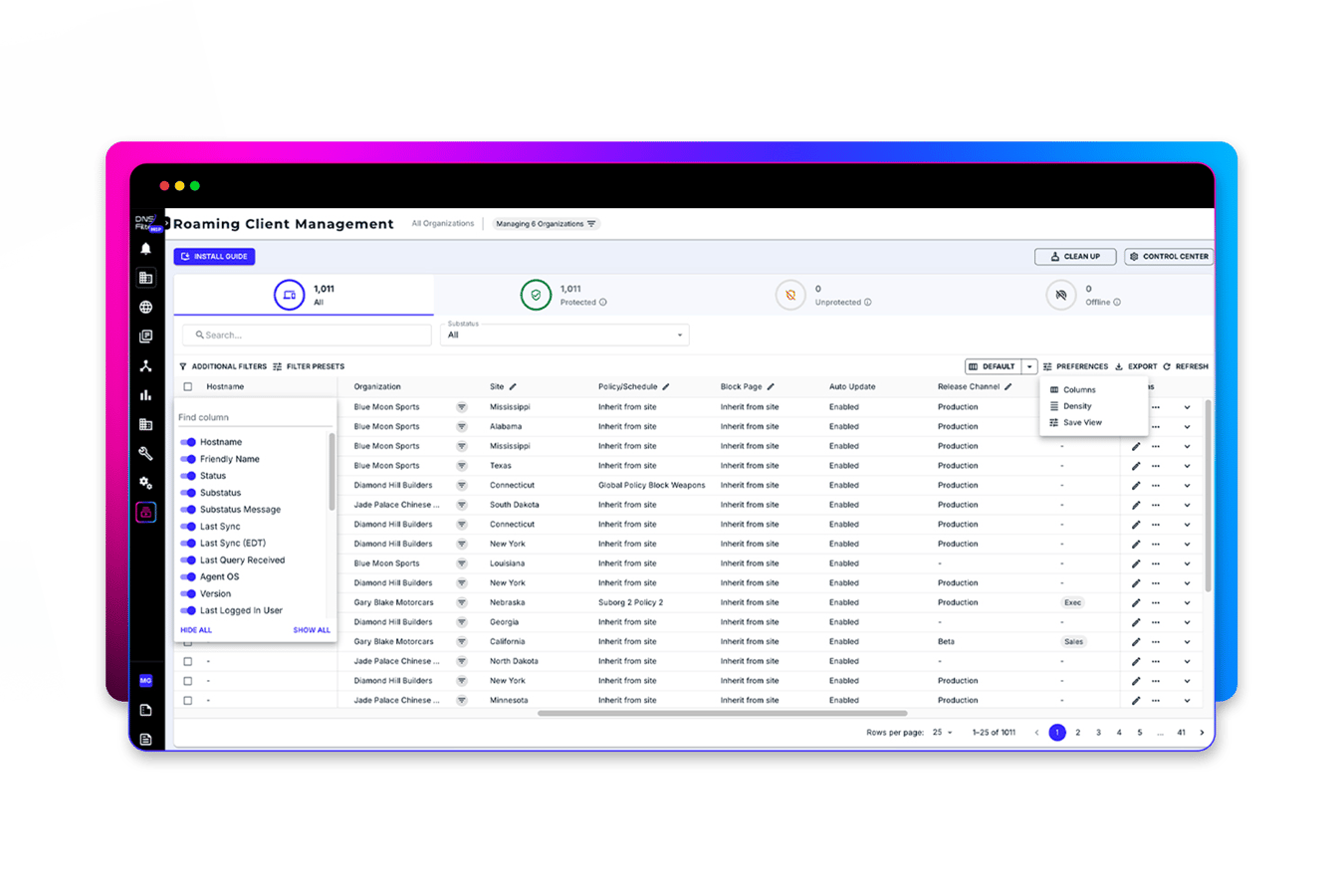Open the Control Center button
The image size is (1344, 896).
click(x=1169, y=257)
